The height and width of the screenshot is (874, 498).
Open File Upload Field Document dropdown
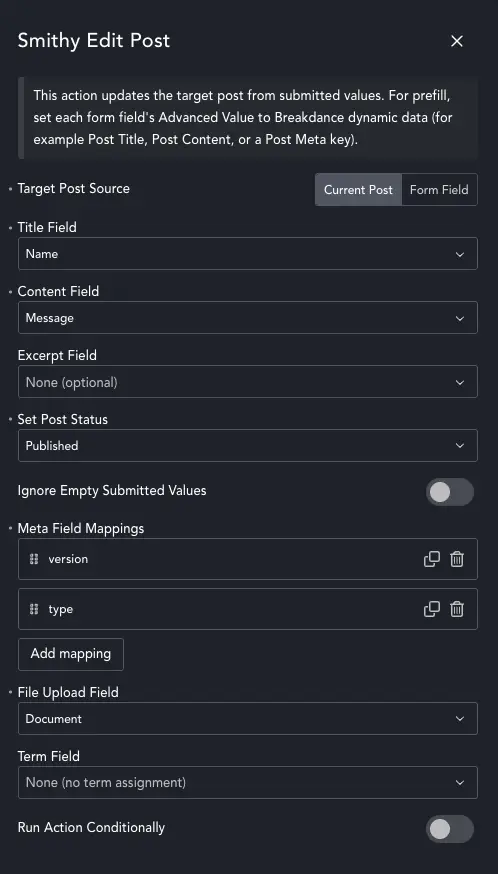(248, 718)
